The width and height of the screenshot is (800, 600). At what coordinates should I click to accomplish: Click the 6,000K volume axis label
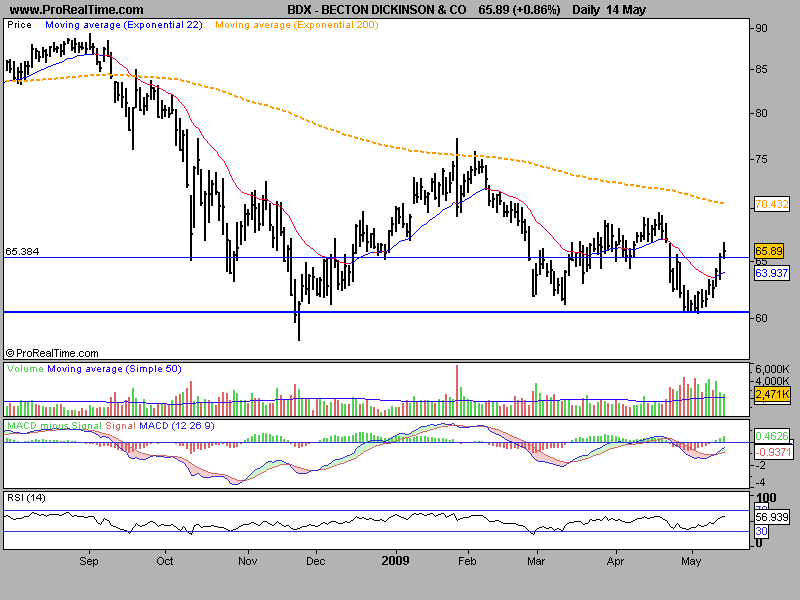coord(772,369)
